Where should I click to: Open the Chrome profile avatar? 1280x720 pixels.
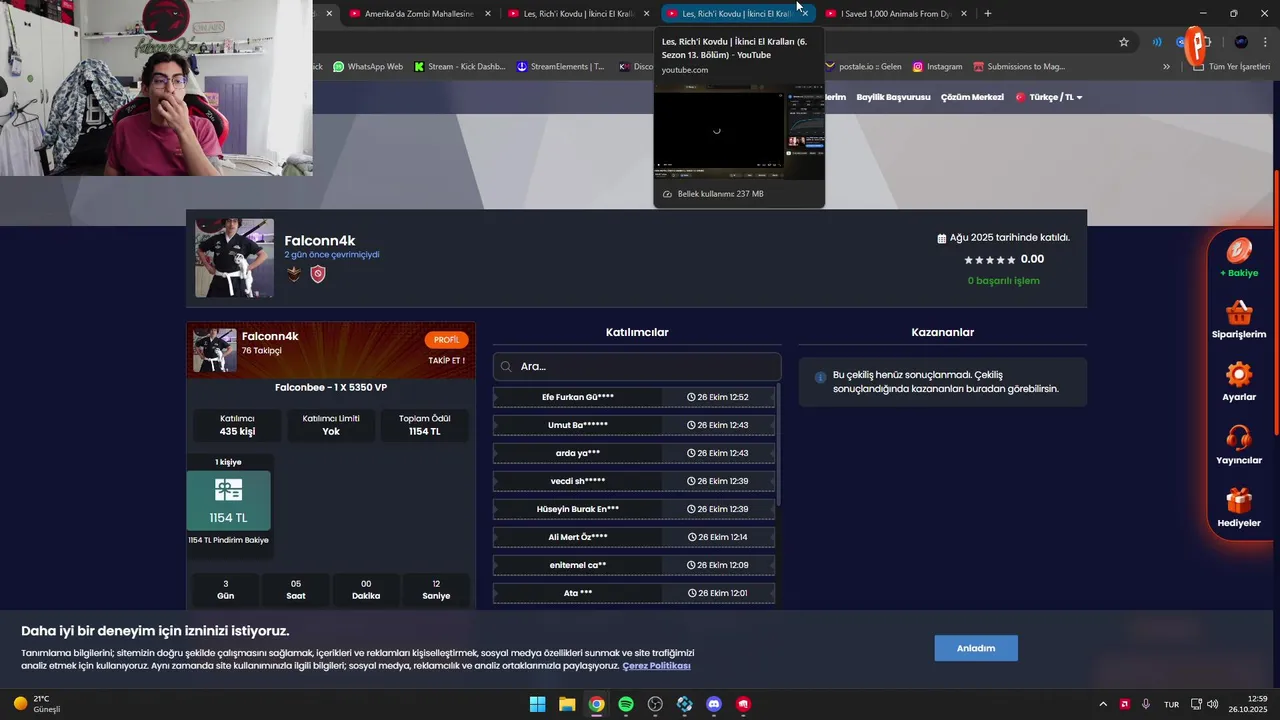(1241, 42)
